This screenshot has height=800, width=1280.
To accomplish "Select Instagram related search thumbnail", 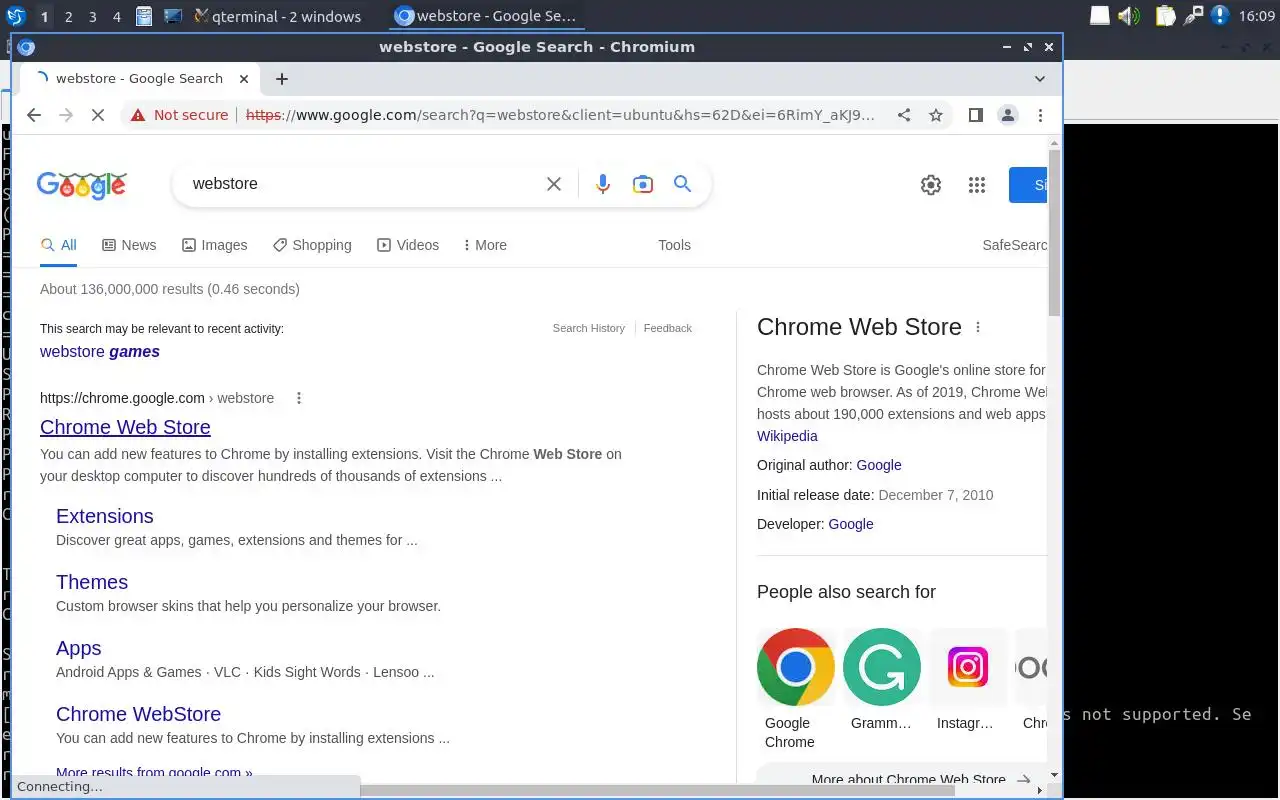I will [968, 667].
